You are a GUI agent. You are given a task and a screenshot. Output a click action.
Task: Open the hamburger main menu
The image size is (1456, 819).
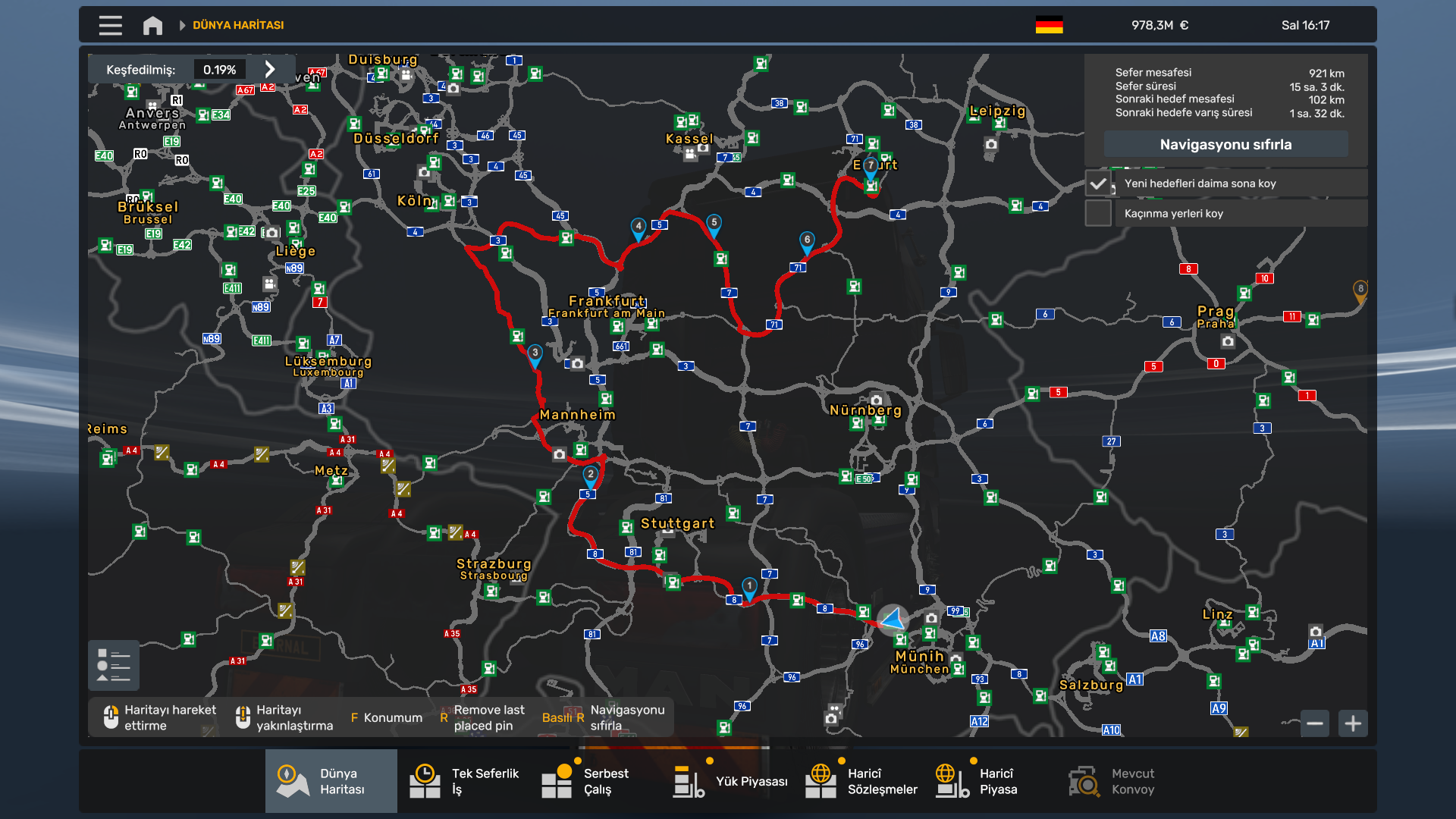(111, 25)
